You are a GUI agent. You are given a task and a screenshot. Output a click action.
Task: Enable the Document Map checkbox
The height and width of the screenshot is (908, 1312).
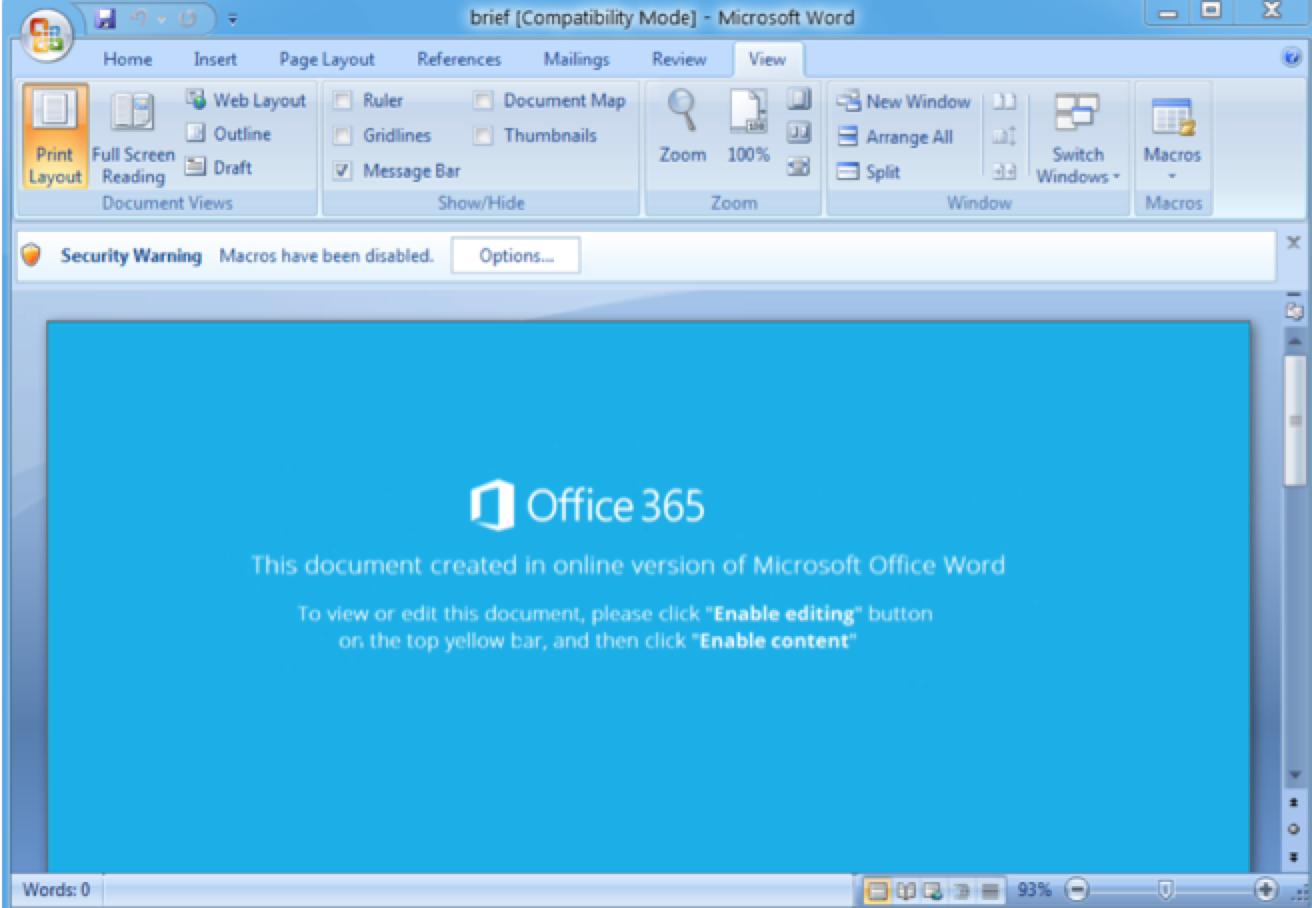coord(484,100)
